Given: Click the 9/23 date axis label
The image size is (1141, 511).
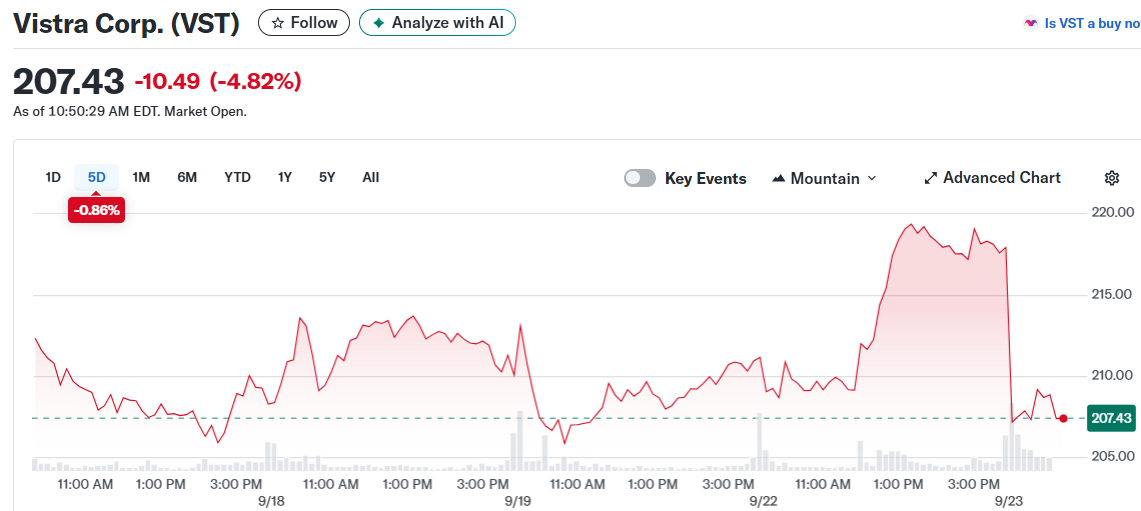Looking at the screenshot, I should [x=1009, y=502].
